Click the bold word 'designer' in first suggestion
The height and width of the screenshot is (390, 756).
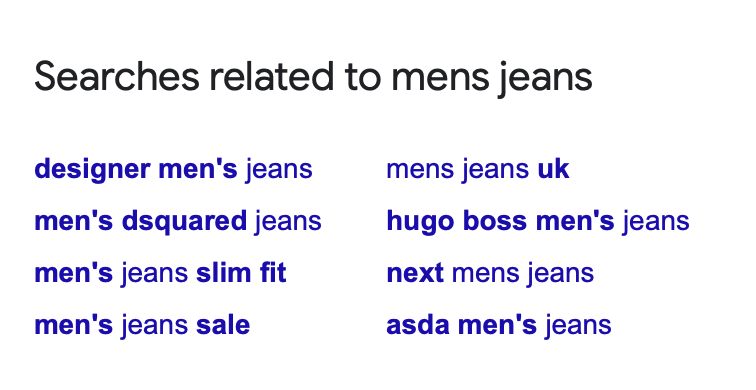(92, 170)
